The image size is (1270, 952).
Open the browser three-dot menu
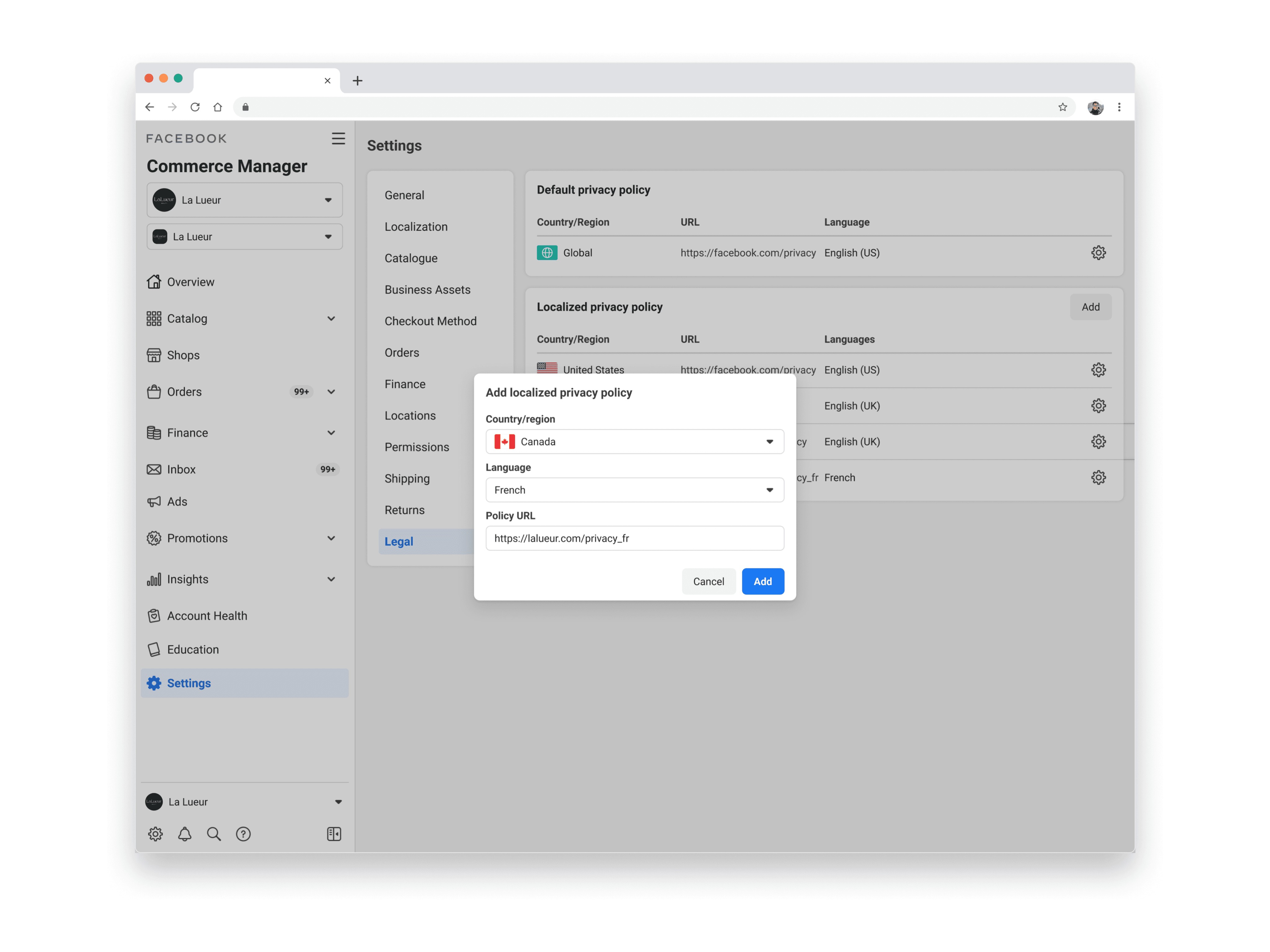[1118, 107]
